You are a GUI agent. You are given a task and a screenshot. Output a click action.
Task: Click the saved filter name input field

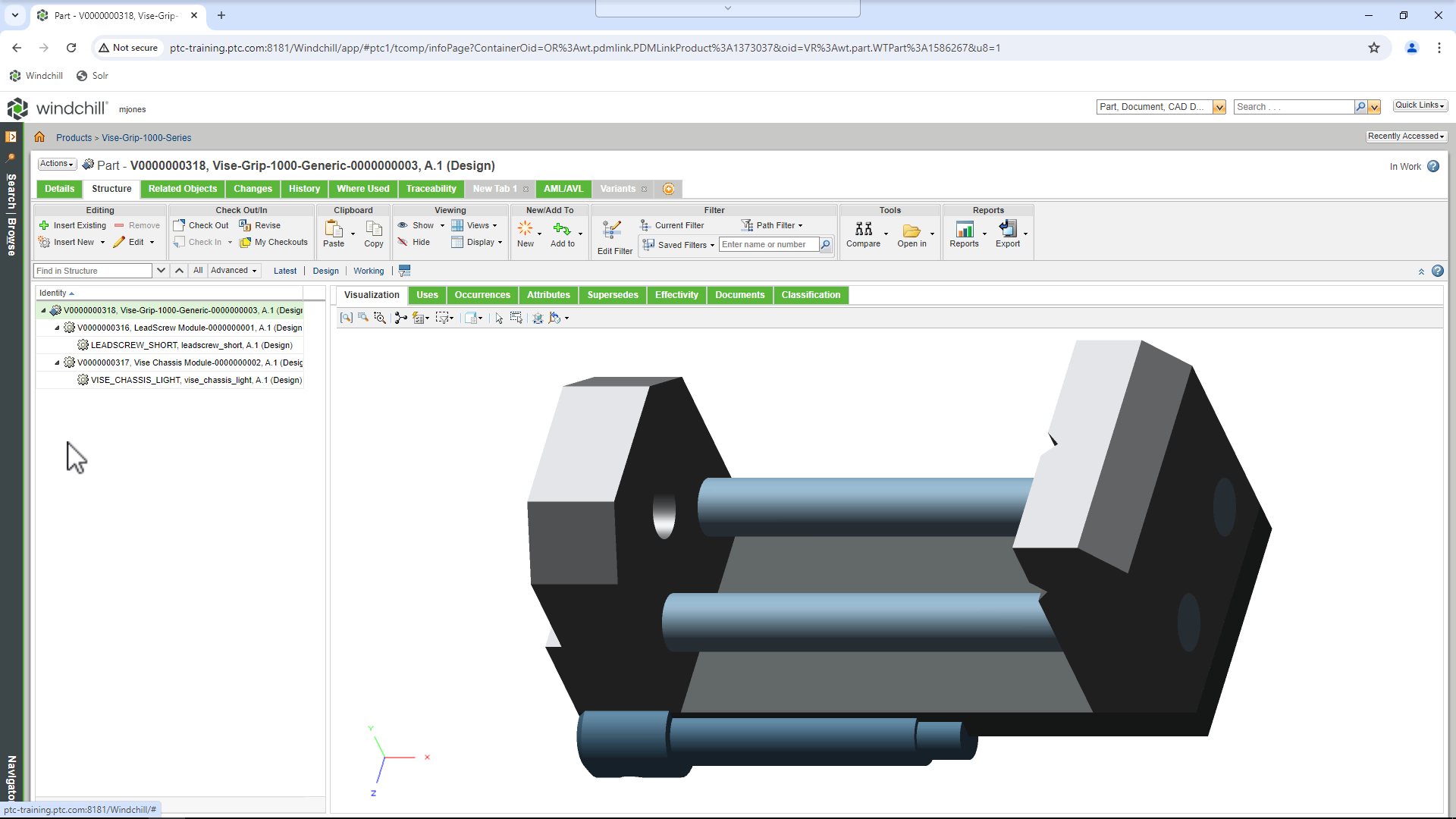point(769,244)
